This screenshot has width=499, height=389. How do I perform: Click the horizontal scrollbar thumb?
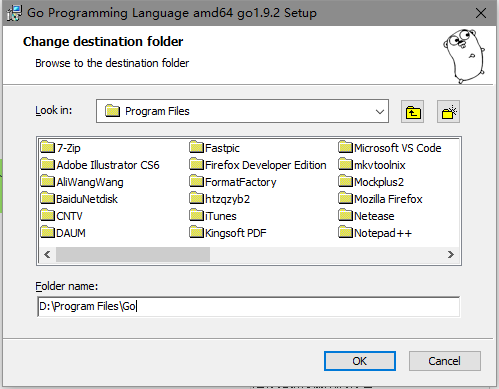(x=133, y=255)
